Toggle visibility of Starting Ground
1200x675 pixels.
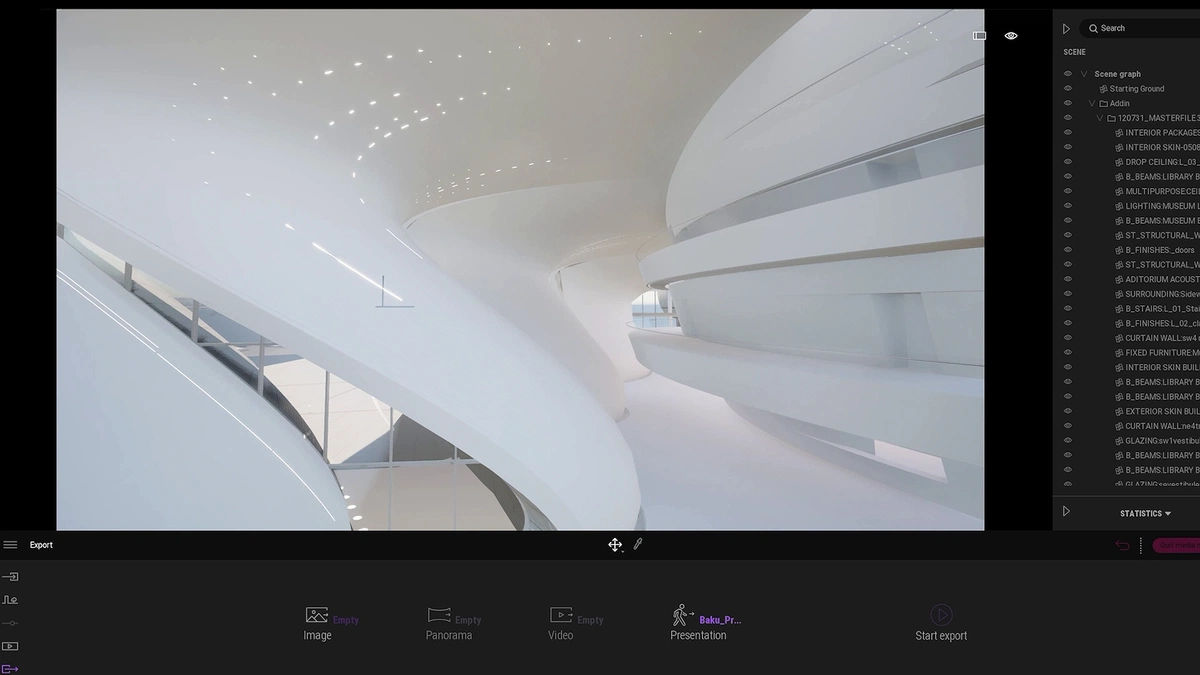1068,89
